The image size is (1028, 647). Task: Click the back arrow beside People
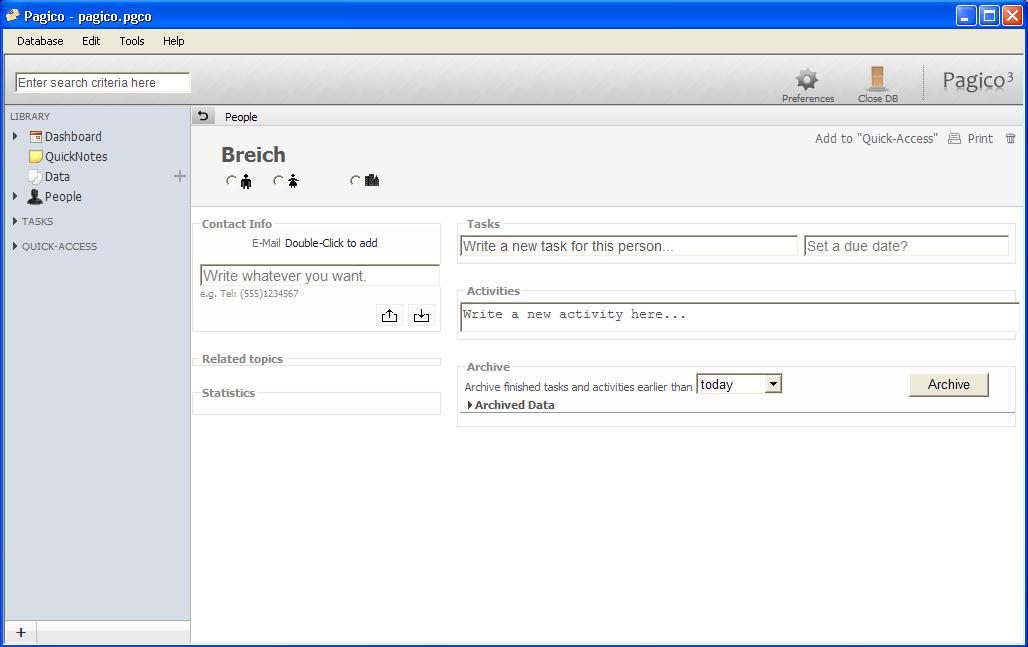click(x=203, y=116)
